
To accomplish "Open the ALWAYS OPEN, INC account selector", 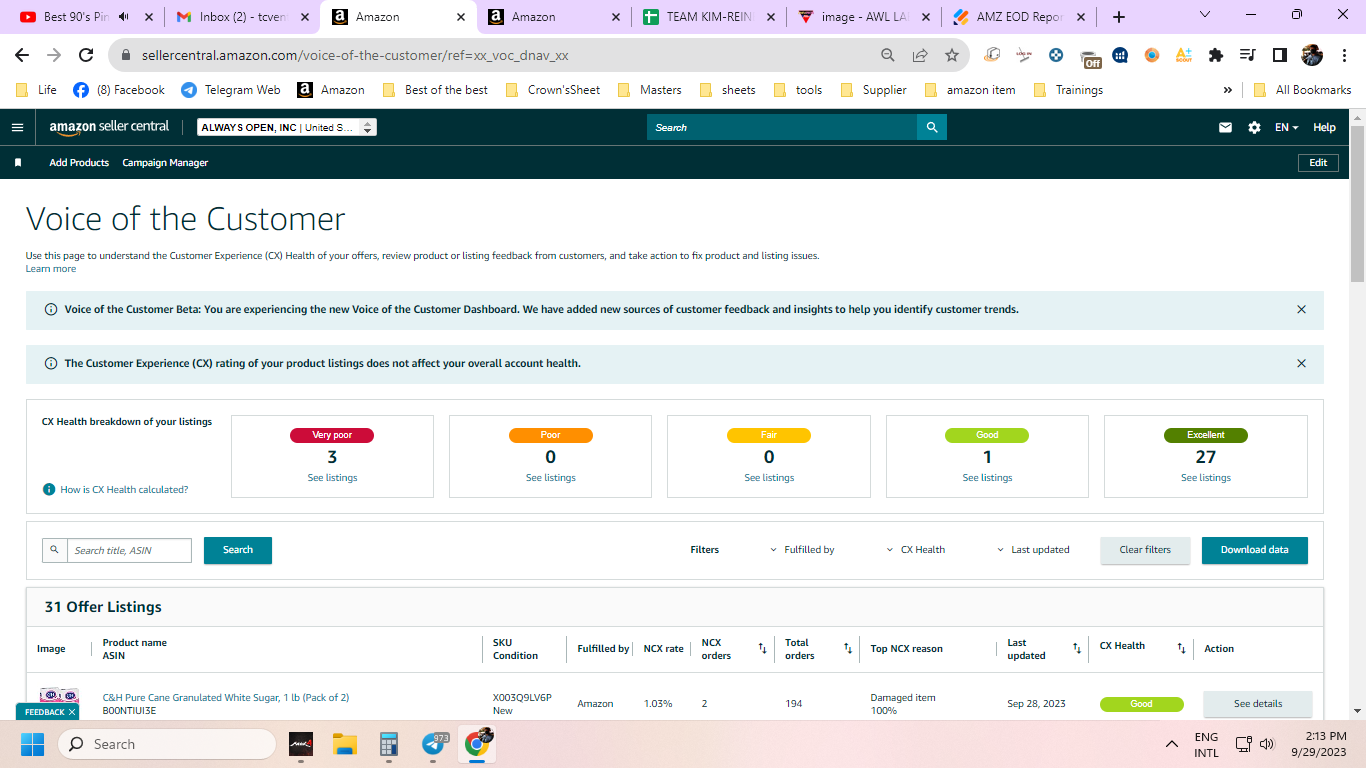I will coord(287,128).
